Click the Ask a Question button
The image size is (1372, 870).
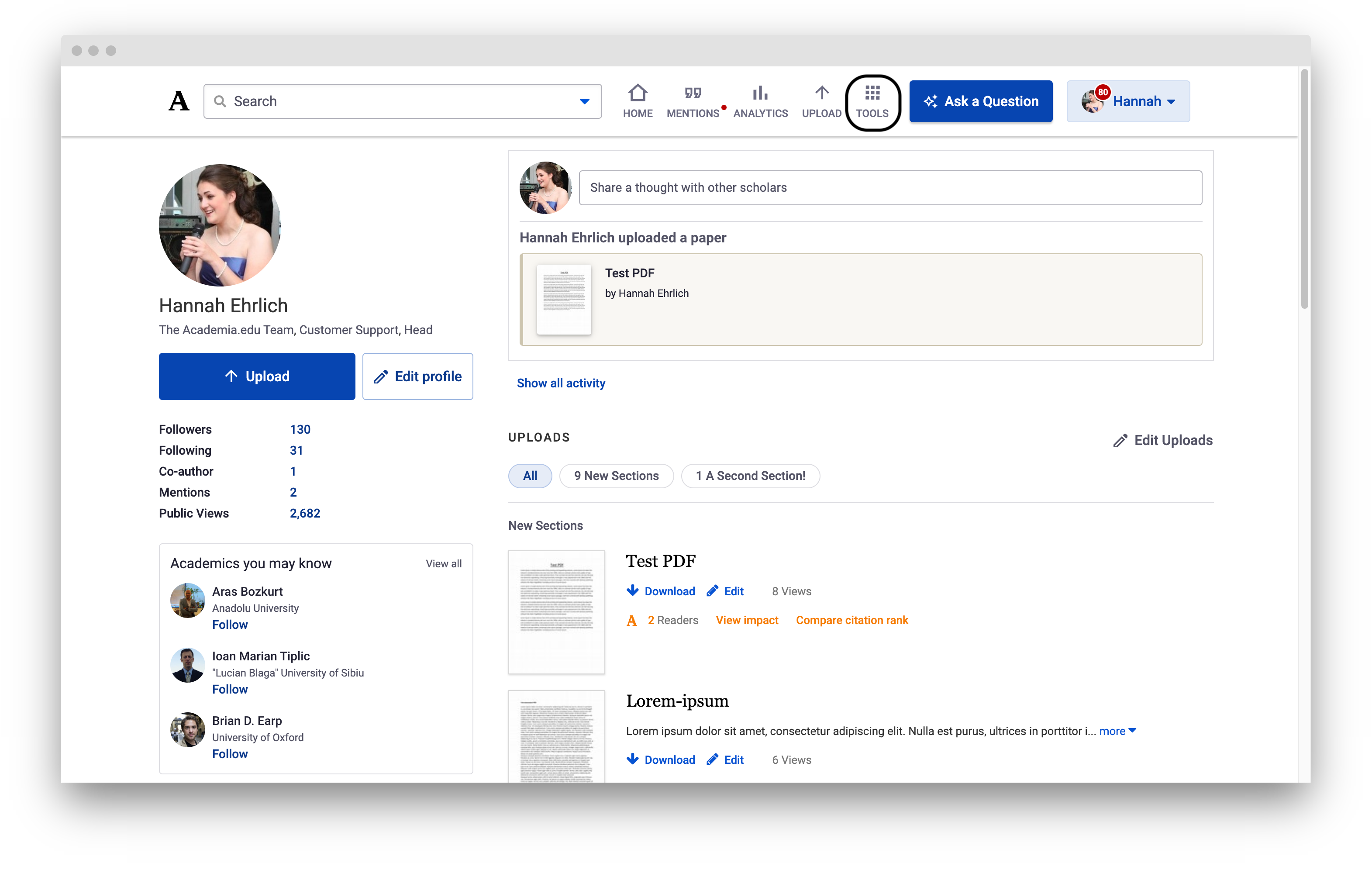tap(981, 101)
